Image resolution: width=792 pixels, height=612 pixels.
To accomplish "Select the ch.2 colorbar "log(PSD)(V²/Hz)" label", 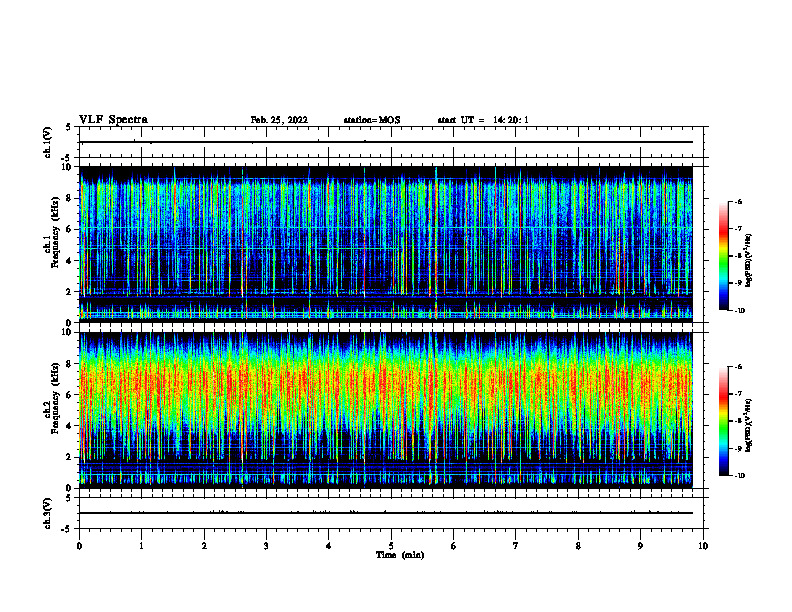I will coord(749,425).
